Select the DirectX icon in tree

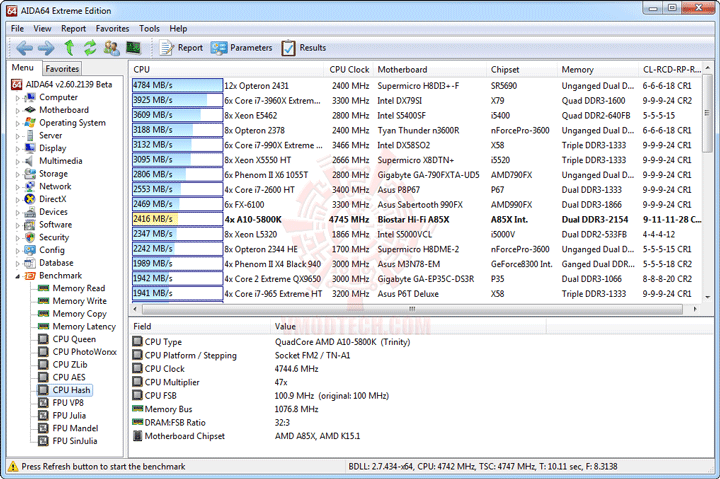30,199
